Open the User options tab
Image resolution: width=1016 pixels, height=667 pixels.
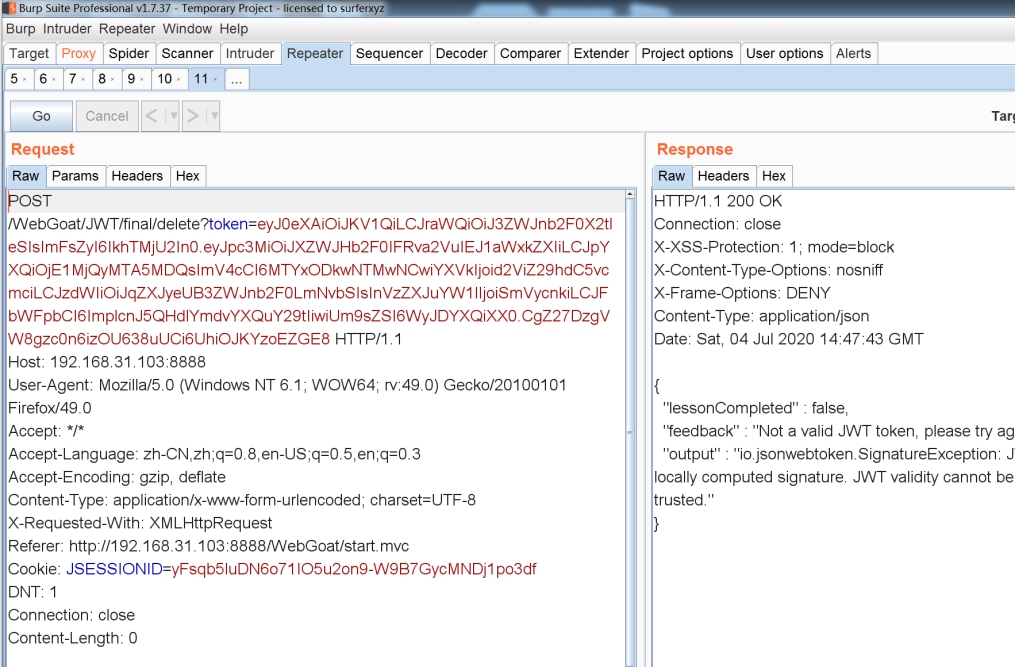point(785,53)
